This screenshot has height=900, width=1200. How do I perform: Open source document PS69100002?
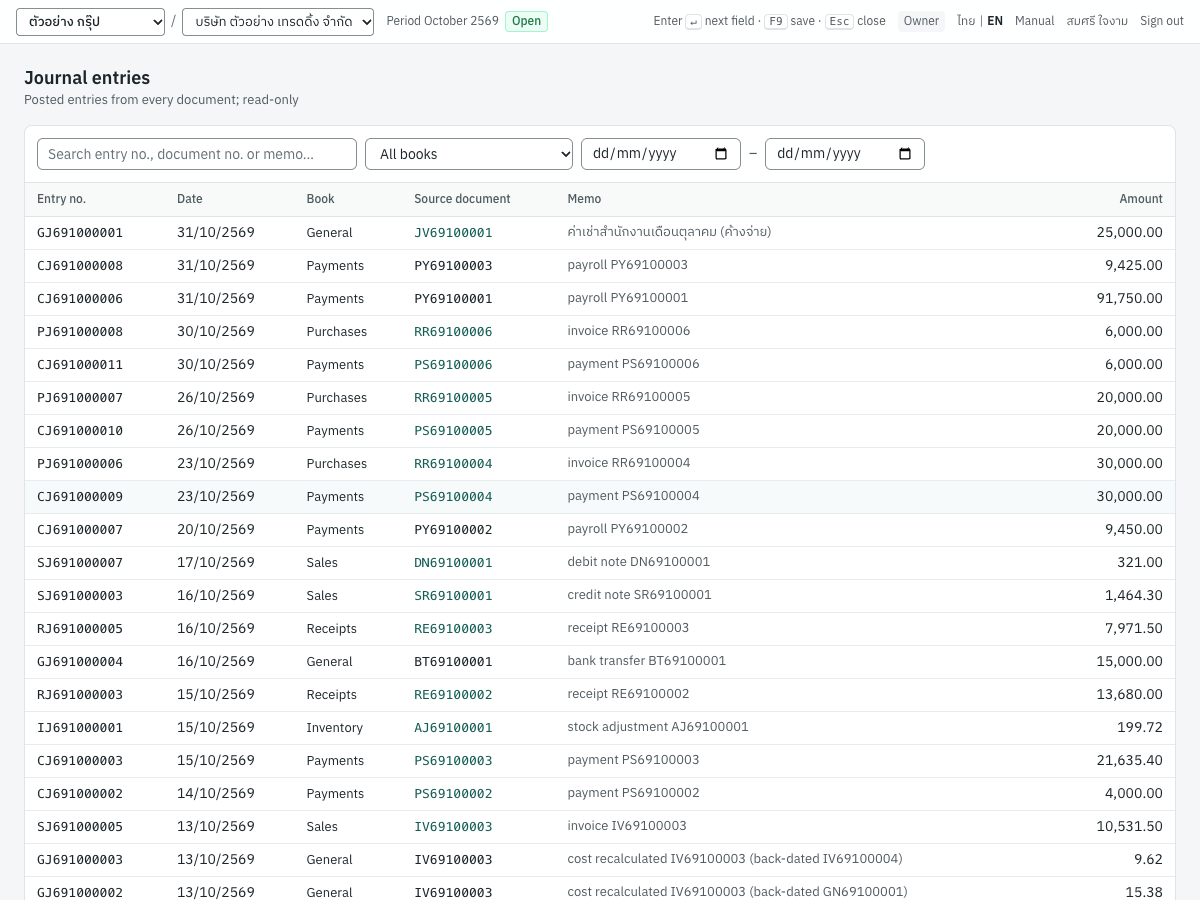[x=453, y=794]
